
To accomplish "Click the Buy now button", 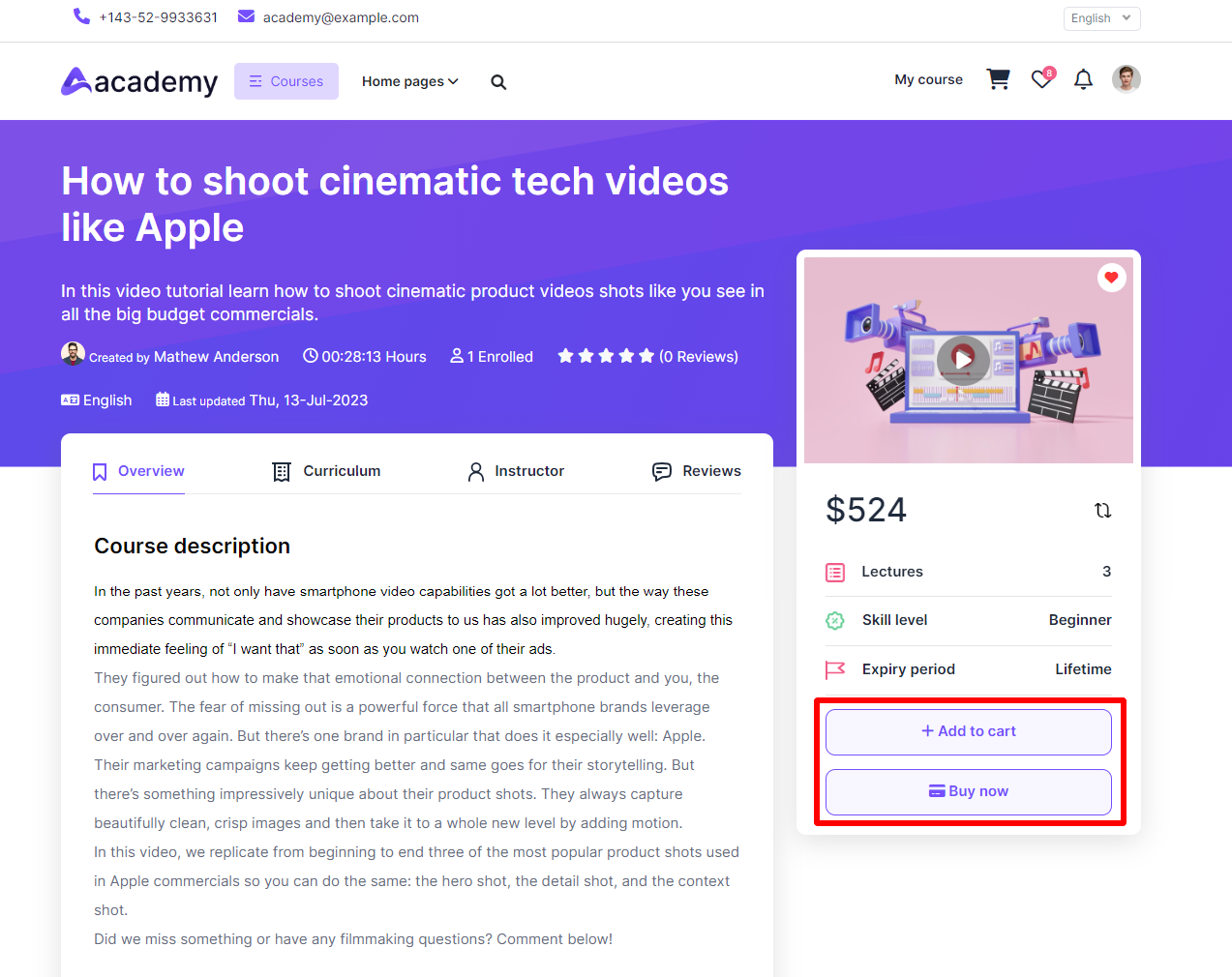I will (968, 792).
